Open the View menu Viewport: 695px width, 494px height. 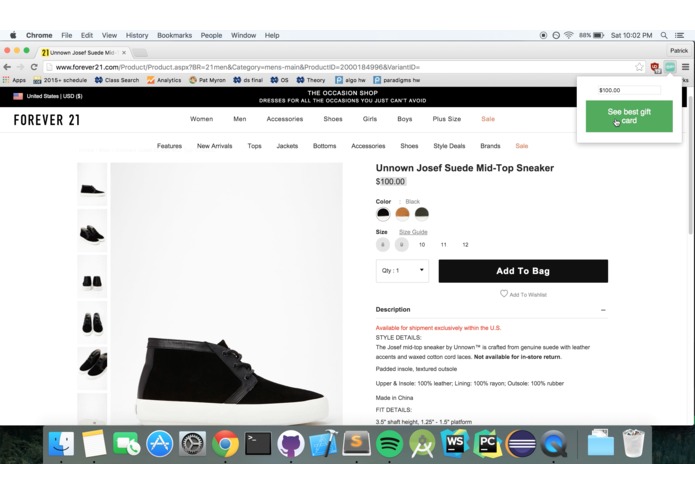pos(109,35)
